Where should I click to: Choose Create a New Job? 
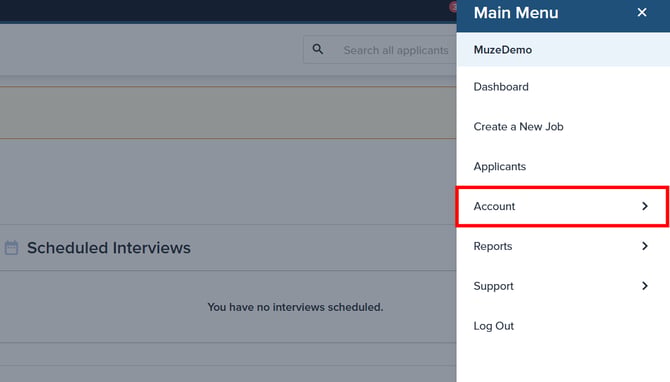563,126
